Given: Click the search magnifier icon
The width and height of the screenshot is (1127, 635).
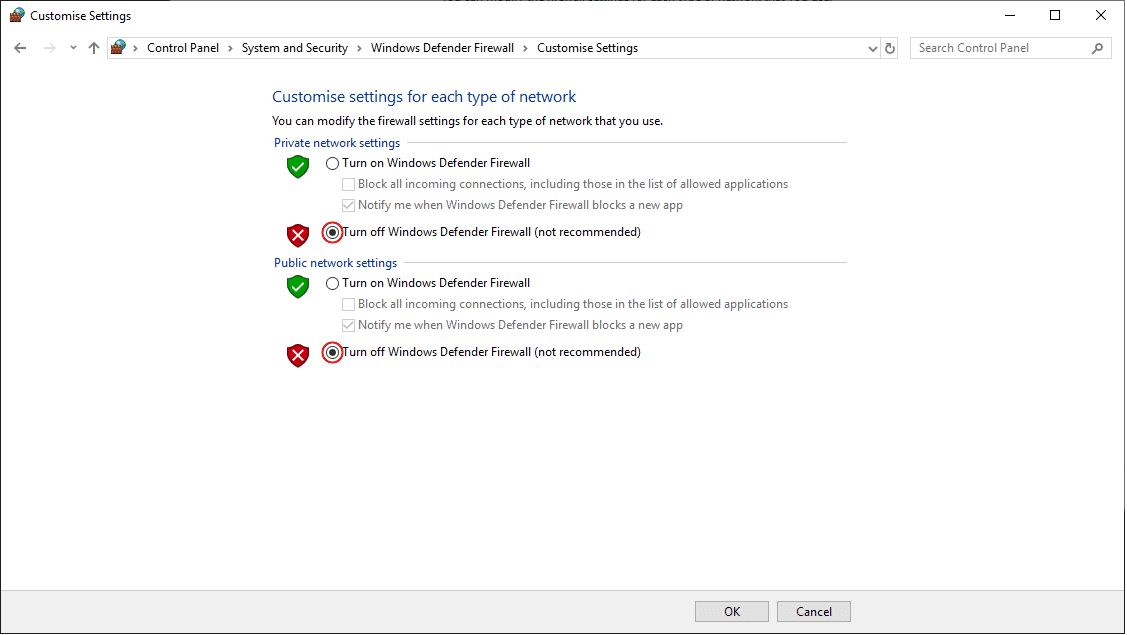Looking at the screenshot, I should point(1097,48).
